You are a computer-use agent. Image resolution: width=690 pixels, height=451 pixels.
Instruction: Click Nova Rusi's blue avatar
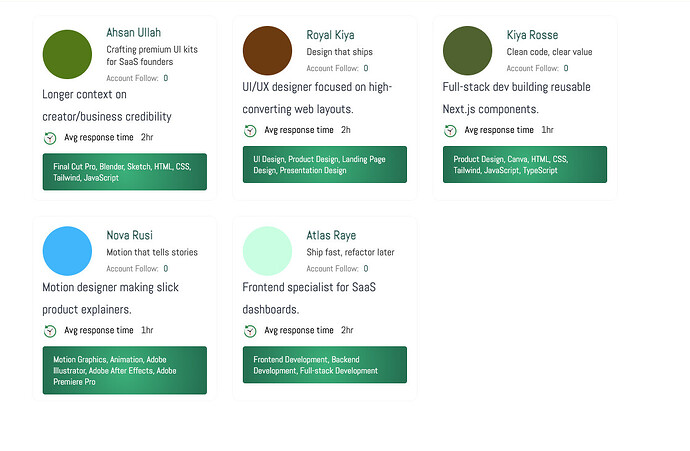[x=68, y=251]
